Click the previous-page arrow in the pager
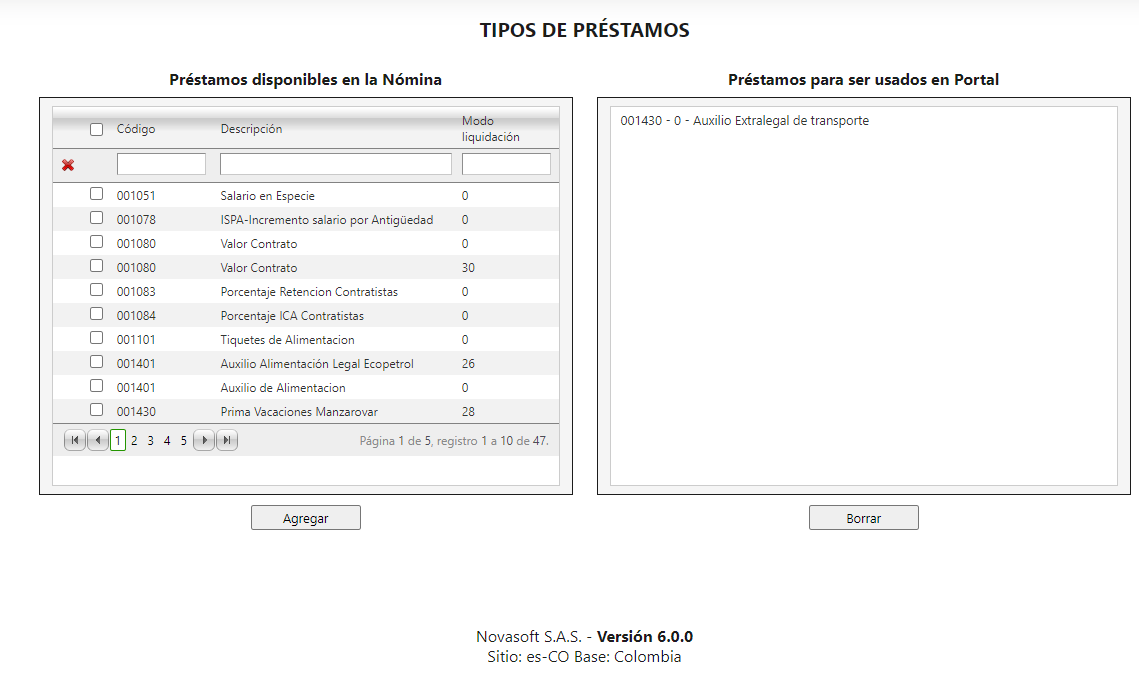This screenshot has width=1139, height=679. coord(96,440)
